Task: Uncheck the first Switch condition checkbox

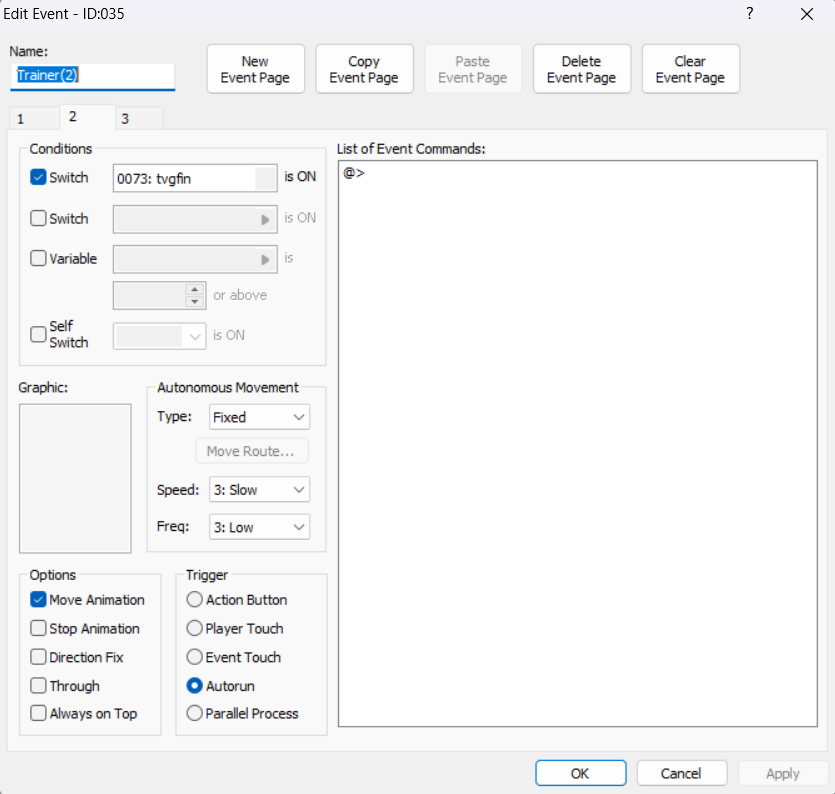Action: [39, 178]
